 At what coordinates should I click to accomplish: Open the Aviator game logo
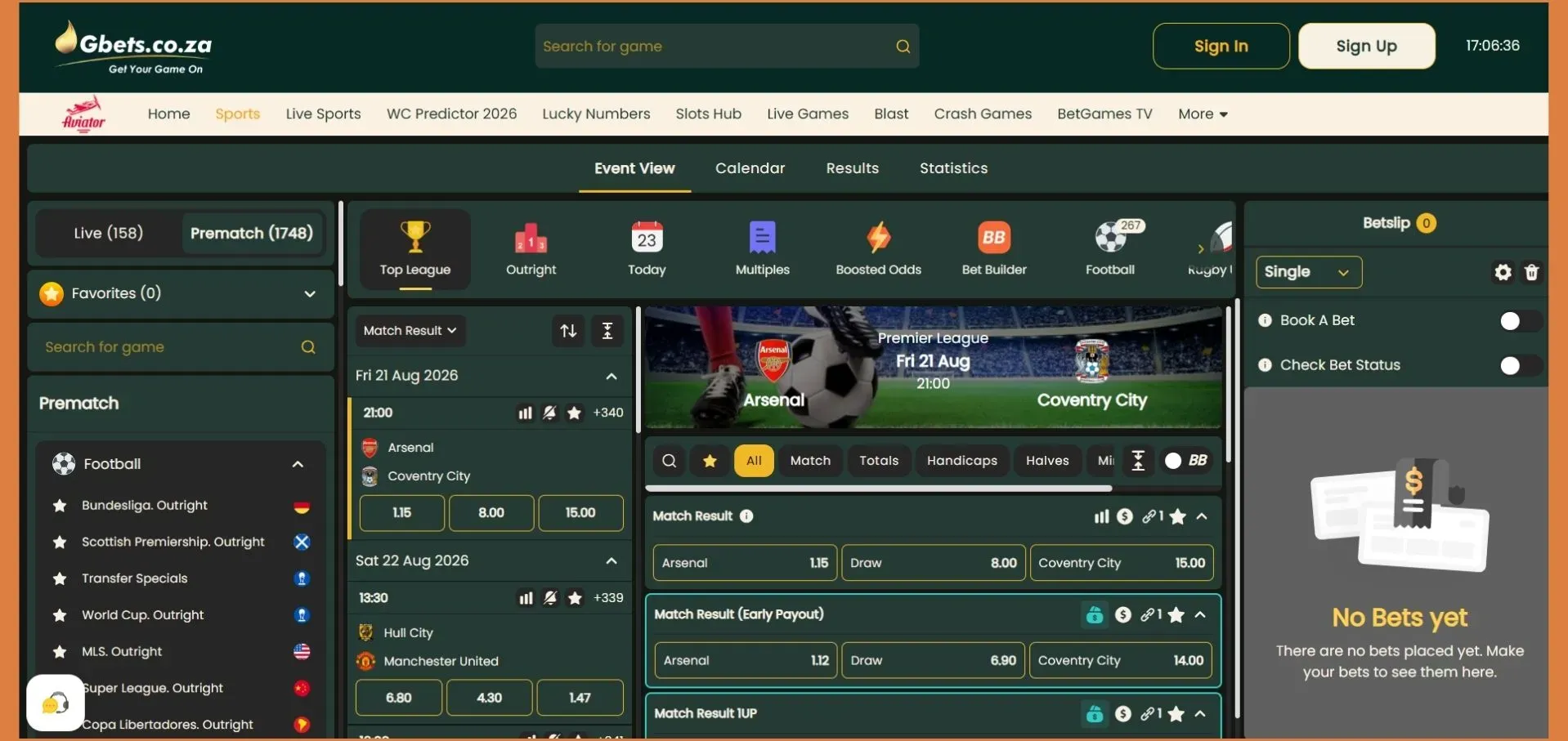[x=83, y=114]
